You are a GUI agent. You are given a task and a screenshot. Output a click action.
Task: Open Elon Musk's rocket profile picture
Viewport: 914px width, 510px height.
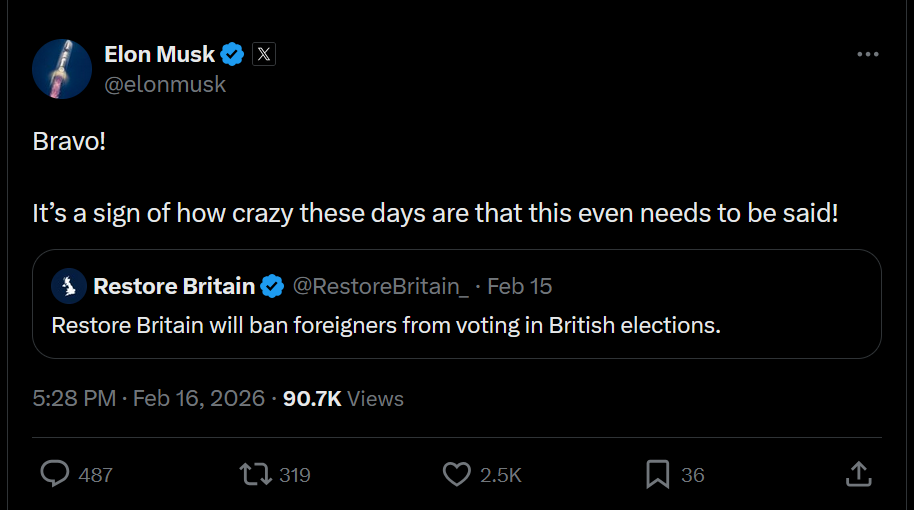62,69
